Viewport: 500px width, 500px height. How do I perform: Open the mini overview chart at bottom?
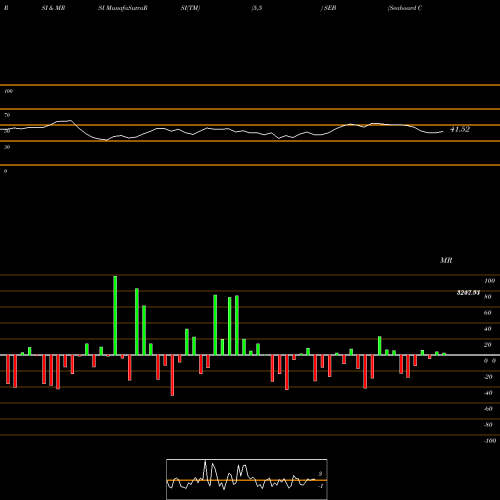[x=247, y=479]
